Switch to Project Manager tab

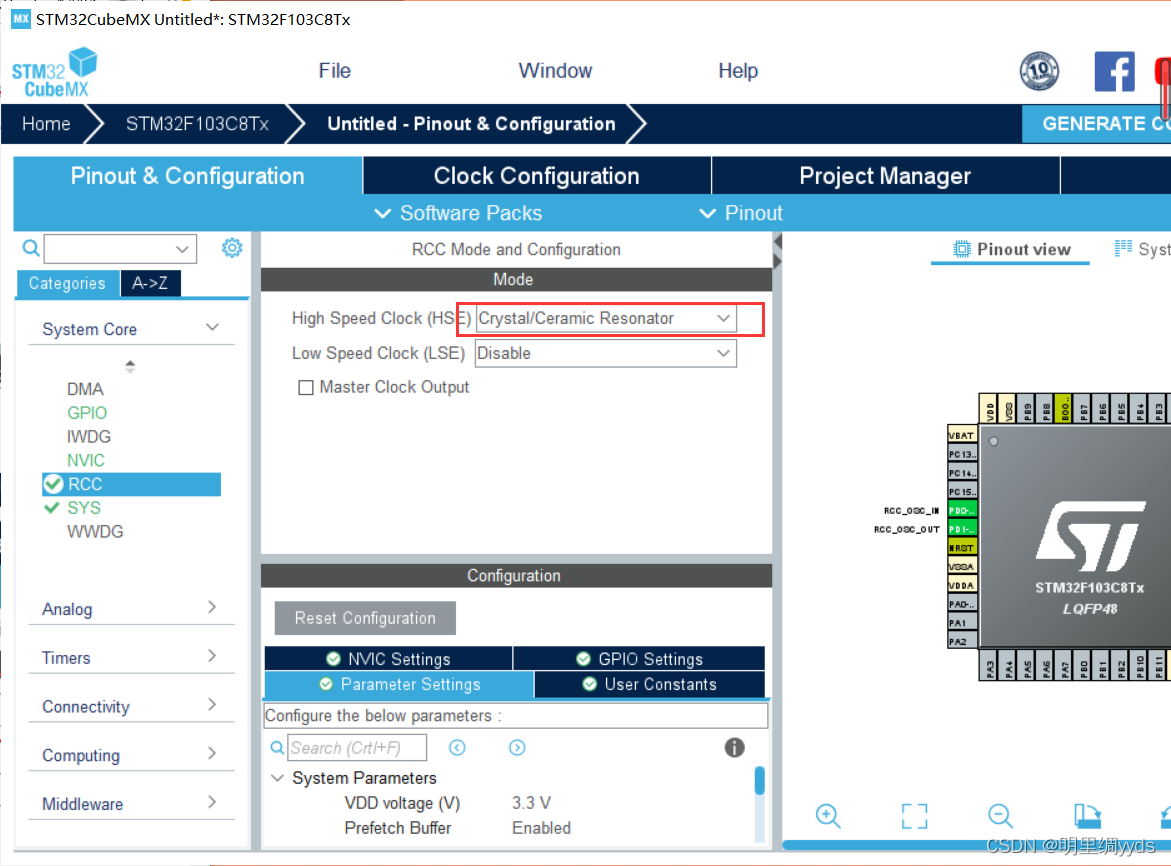pyautogui.click(x=885, y=175)
